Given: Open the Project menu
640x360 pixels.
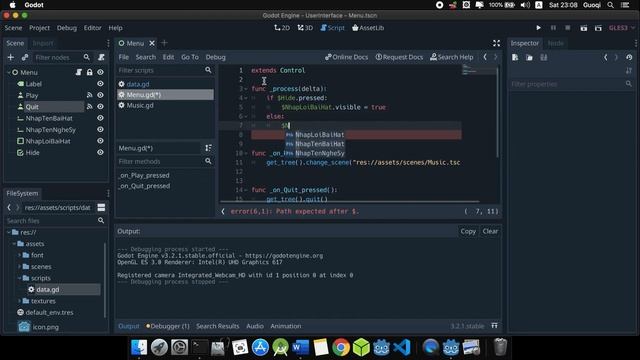Looking at the screenshot, I should point(39,28).
